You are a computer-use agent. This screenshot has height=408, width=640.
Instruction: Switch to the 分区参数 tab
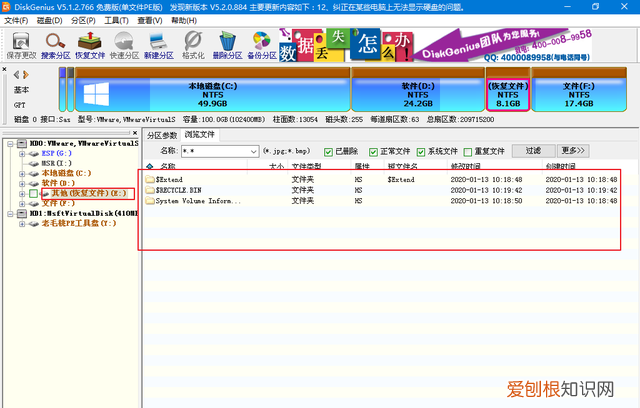(162, 135)
